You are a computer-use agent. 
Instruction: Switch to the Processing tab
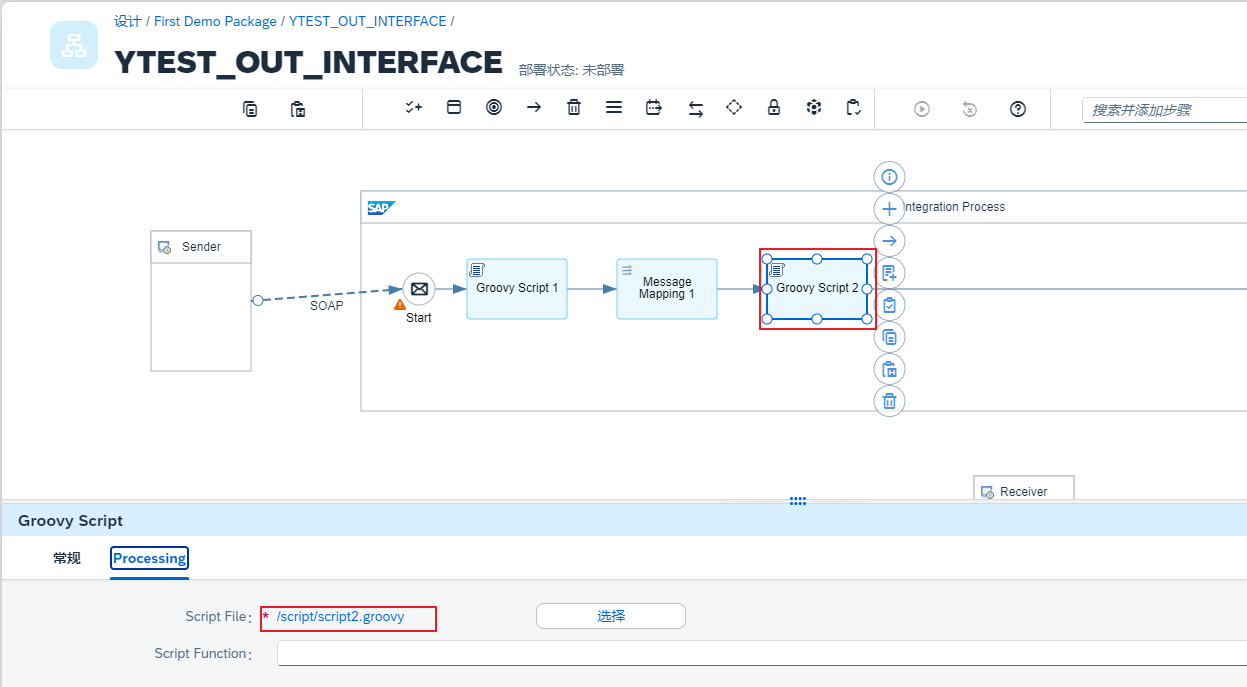coord(149,558)
